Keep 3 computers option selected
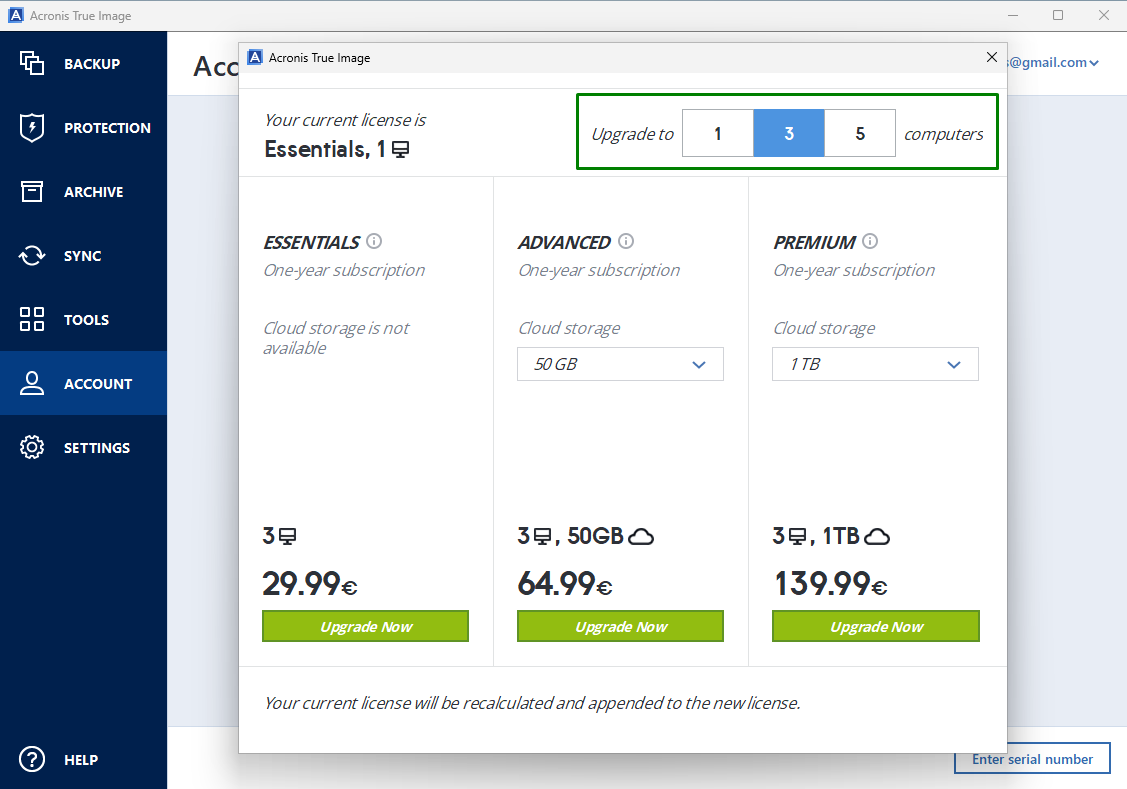 (788, 133)
